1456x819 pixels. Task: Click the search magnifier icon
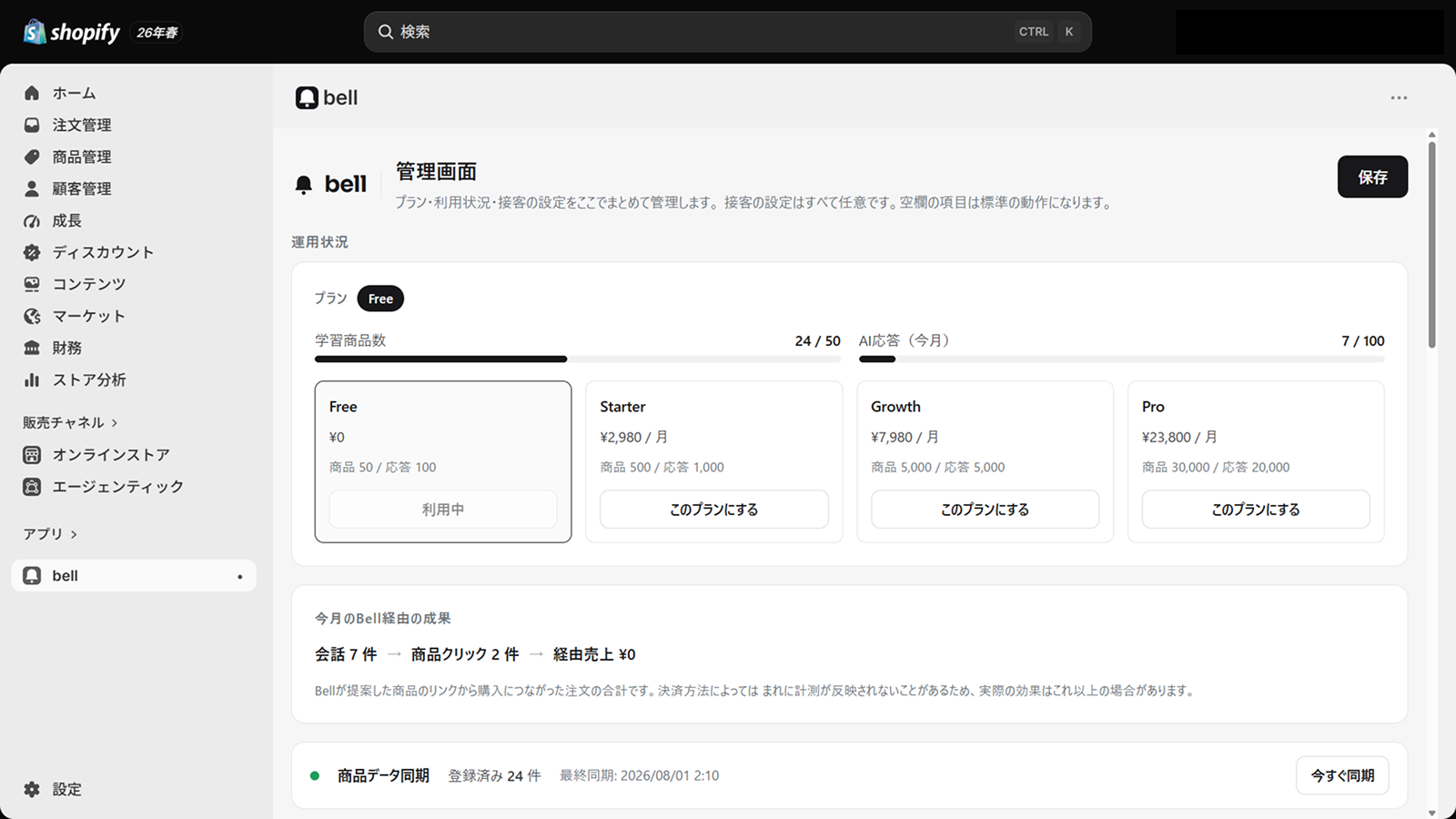point(386,32)
